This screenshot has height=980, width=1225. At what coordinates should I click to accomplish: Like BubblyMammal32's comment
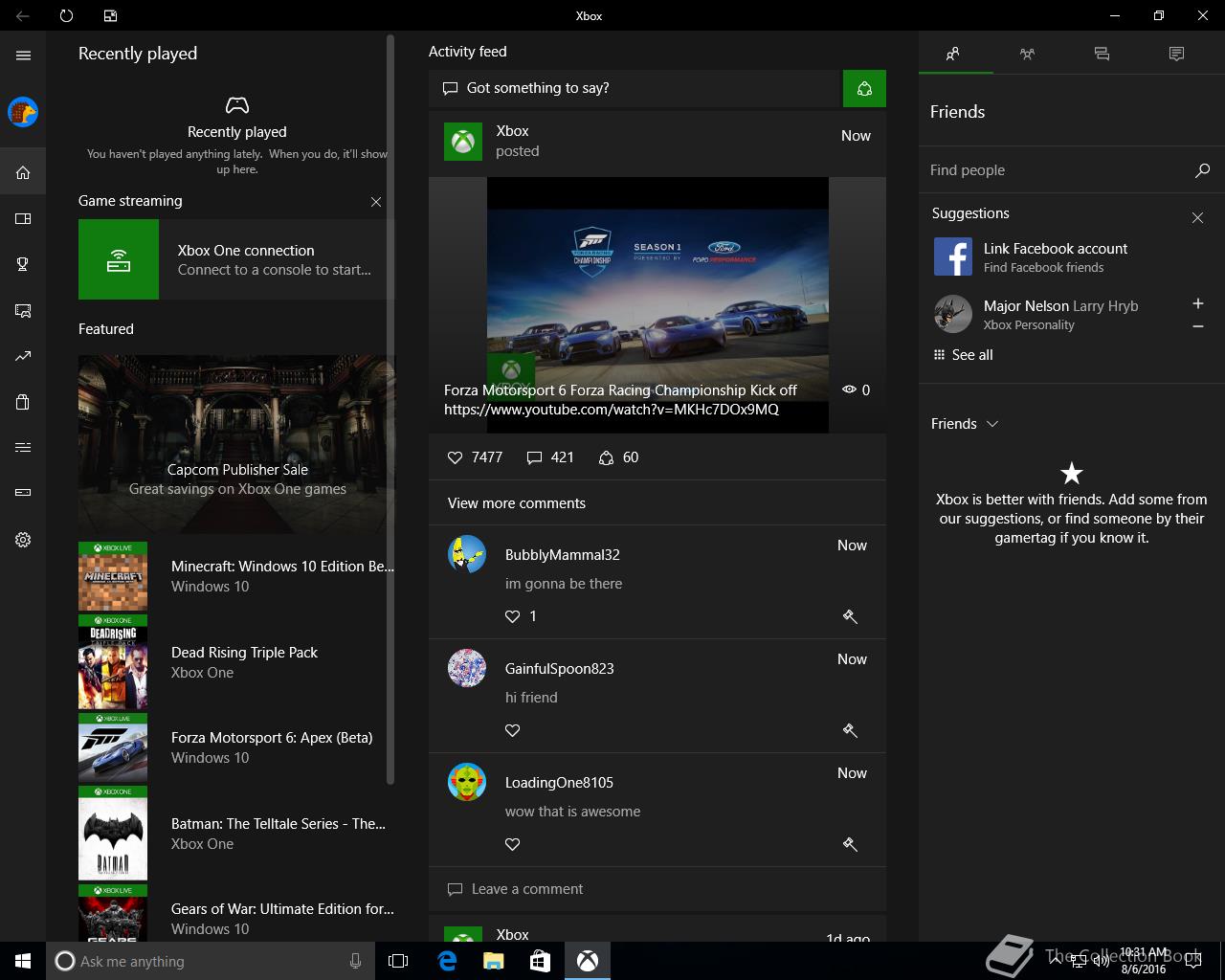pyautogui.click(x=513, y=616)
